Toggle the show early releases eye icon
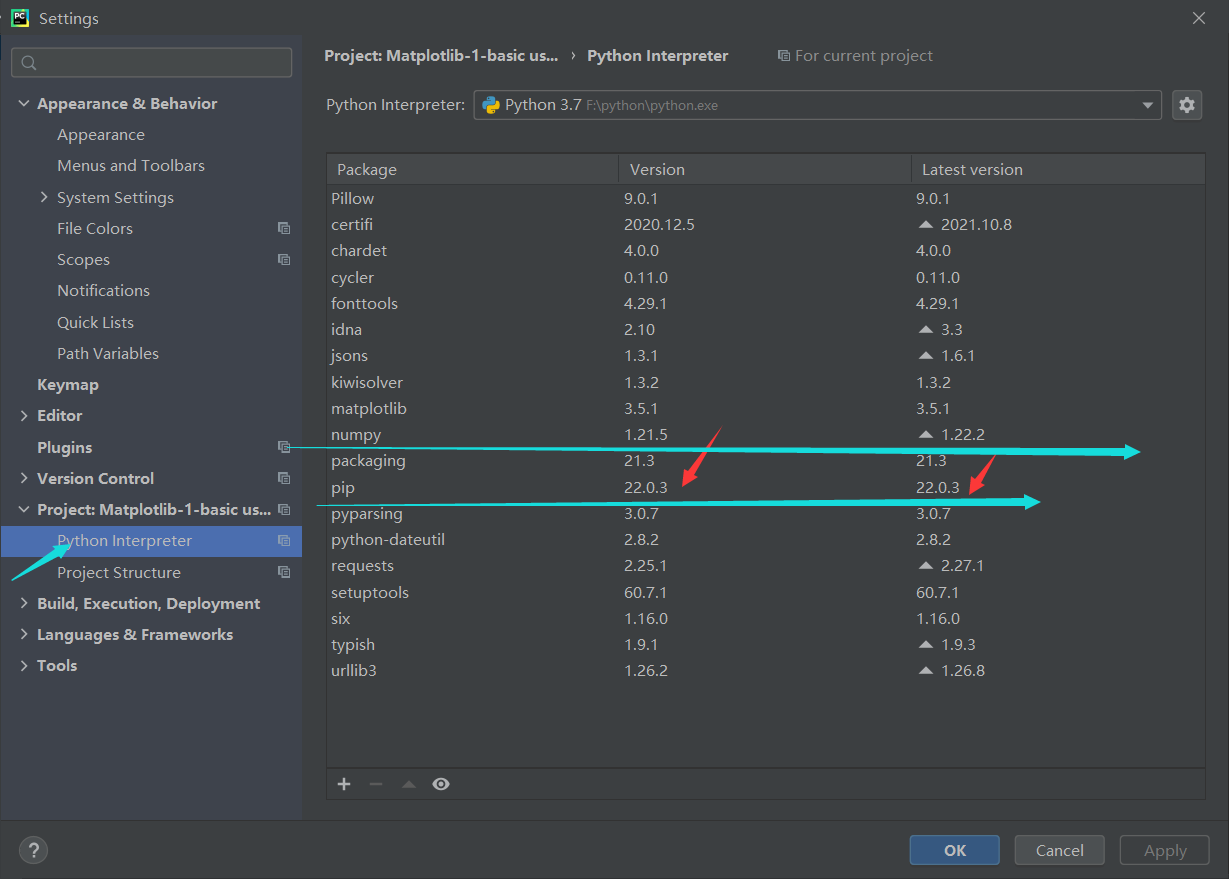The image size is (1229, 879). click(x=441, y=784)
